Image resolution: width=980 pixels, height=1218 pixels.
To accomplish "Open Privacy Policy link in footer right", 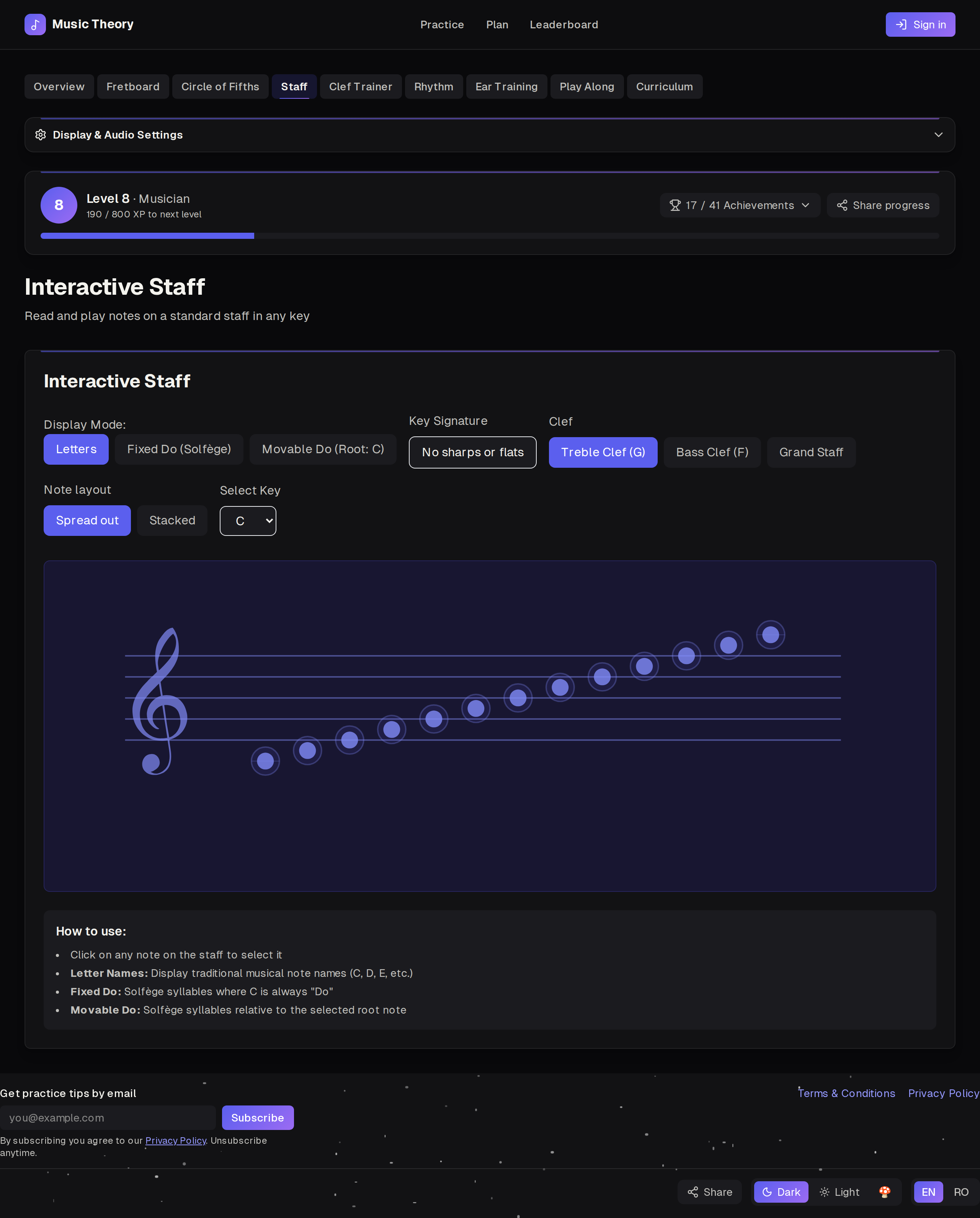I will click(943, 1093).
